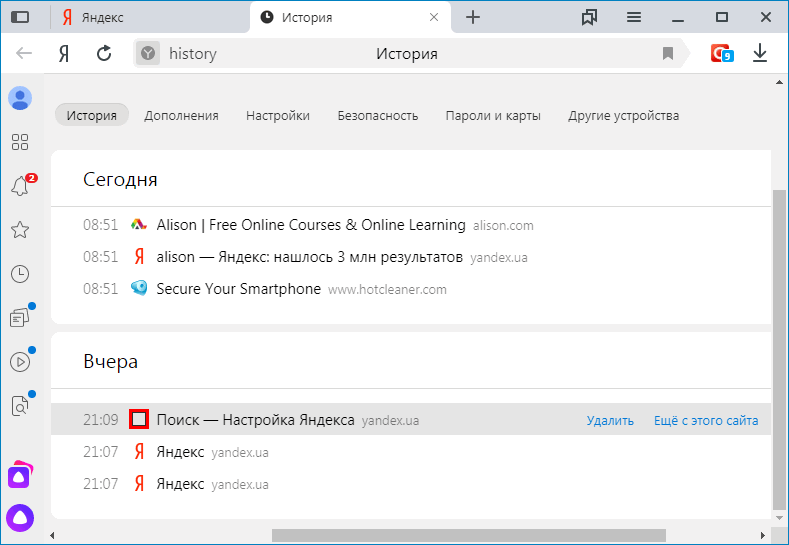Viewport: 789px width, 545px height.
Task: Click the Alison favicon in the history list
Action: coord(139,224)
